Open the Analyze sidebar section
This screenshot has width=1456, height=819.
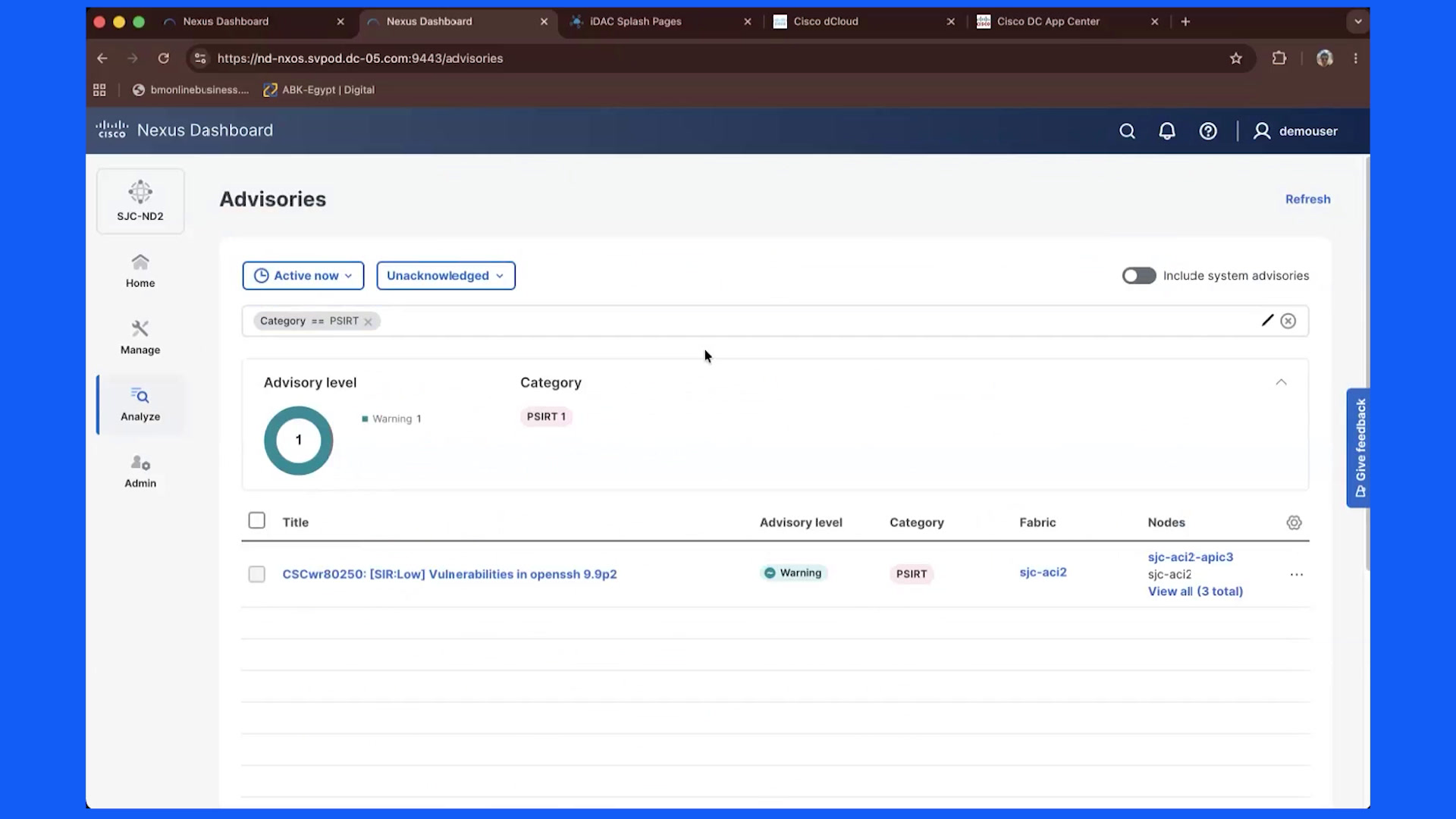tap(140, 404)
